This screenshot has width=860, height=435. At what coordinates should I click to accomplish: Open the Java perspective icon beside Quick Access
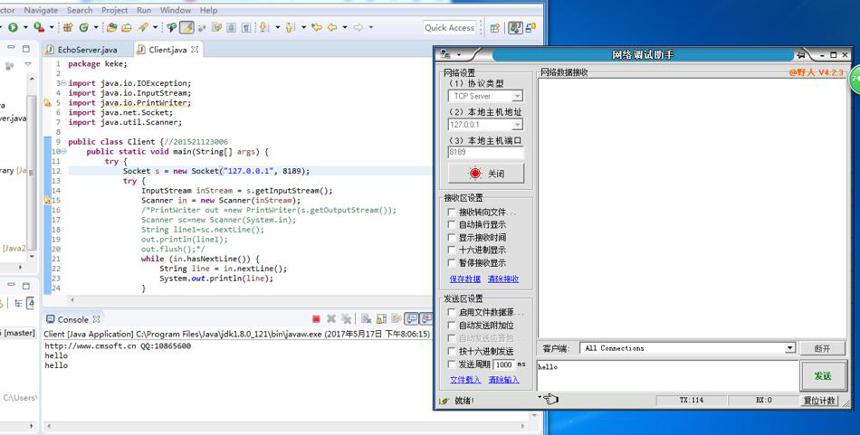[515, 27]
